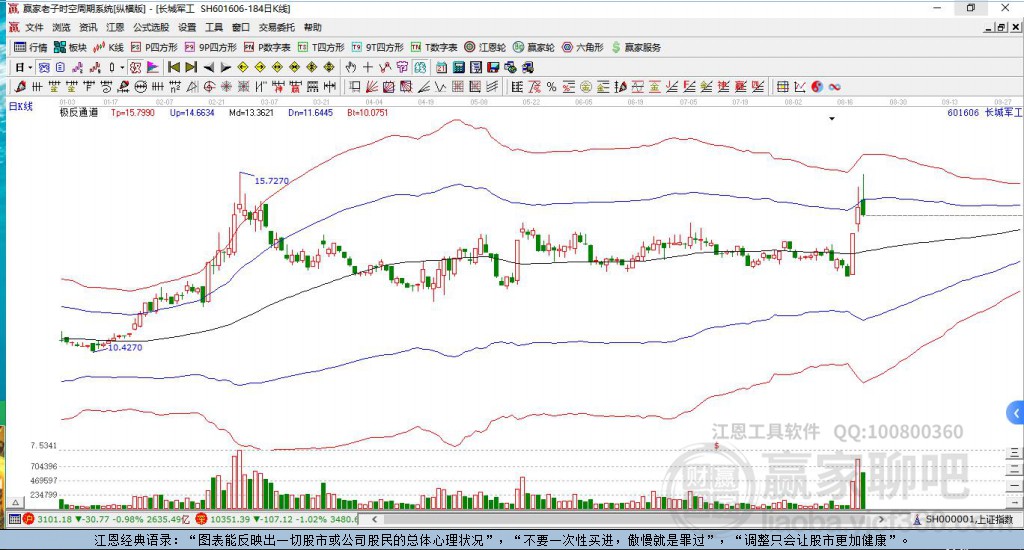Open the calendar icon in toolbar
The height and width of the screenshot is (550, 1024).
pyautogui.click(x=441, y=67)
